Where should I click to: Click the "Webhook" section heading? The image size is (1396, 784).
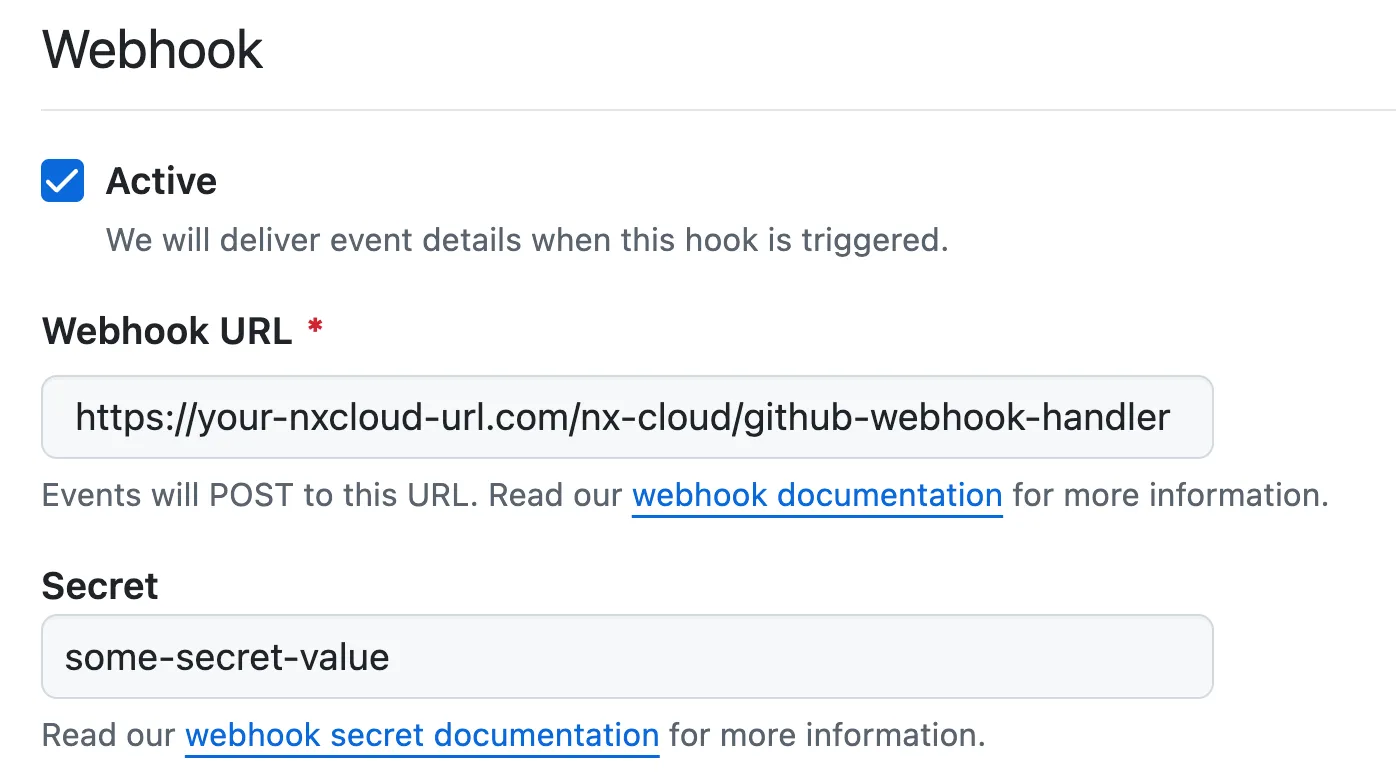(153, 50)
